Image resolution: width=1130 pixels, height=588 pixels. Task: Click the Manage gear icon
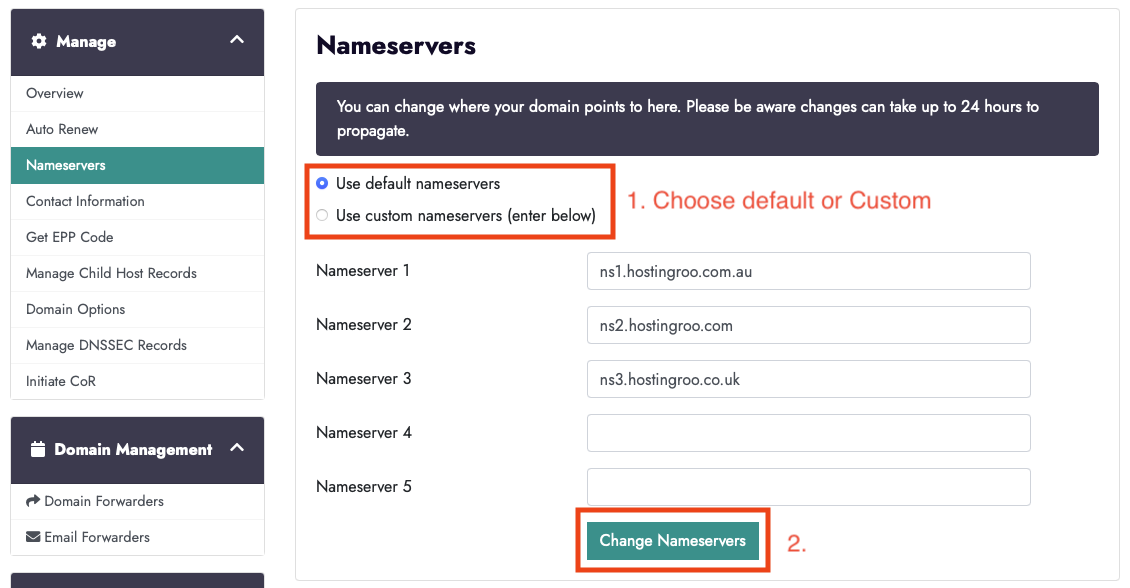click(39, 42)
